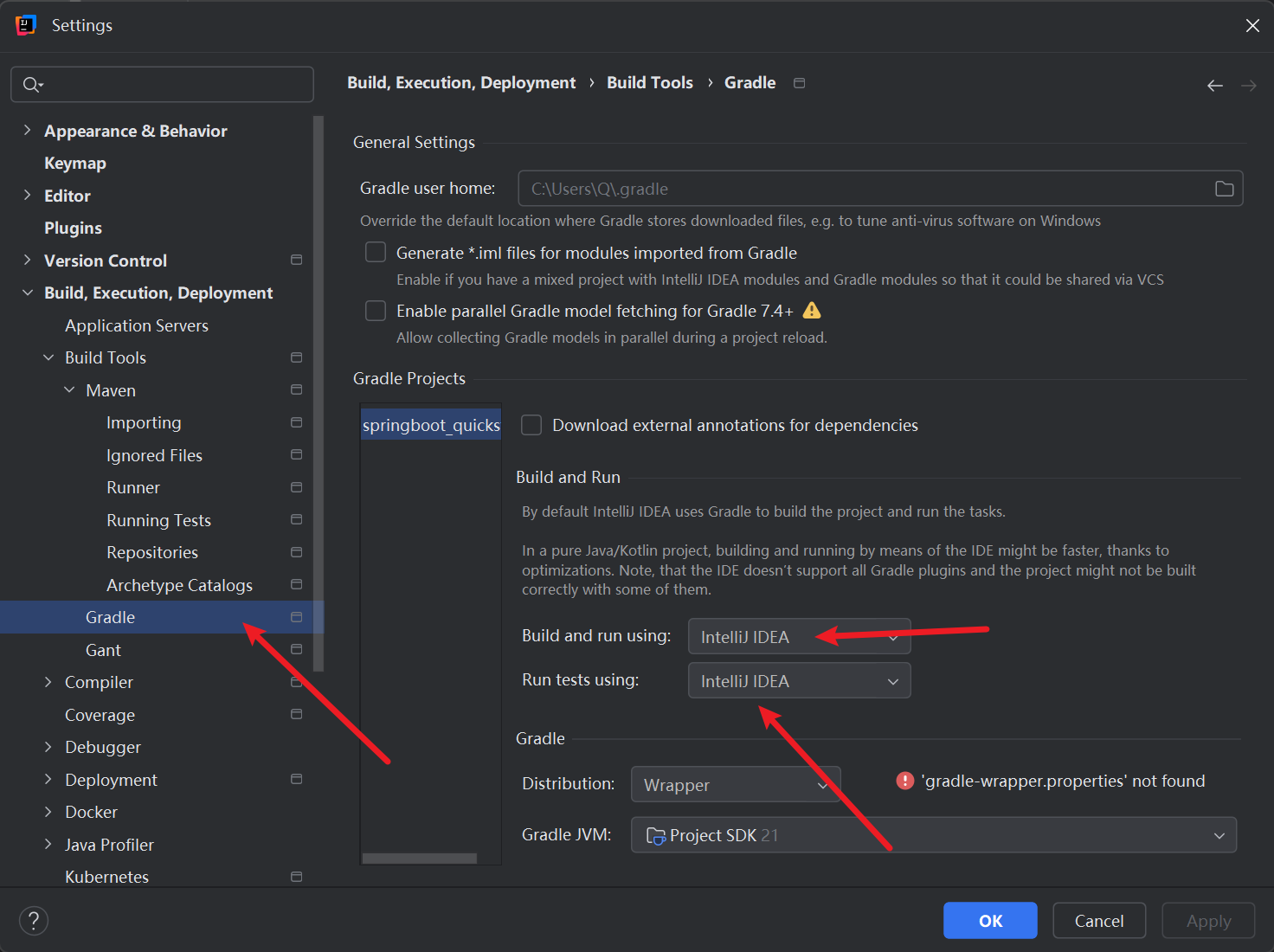Enable parallel Gradle model fetching checkbox
The width and height of the screenshot is (1274, 952).
376,310
